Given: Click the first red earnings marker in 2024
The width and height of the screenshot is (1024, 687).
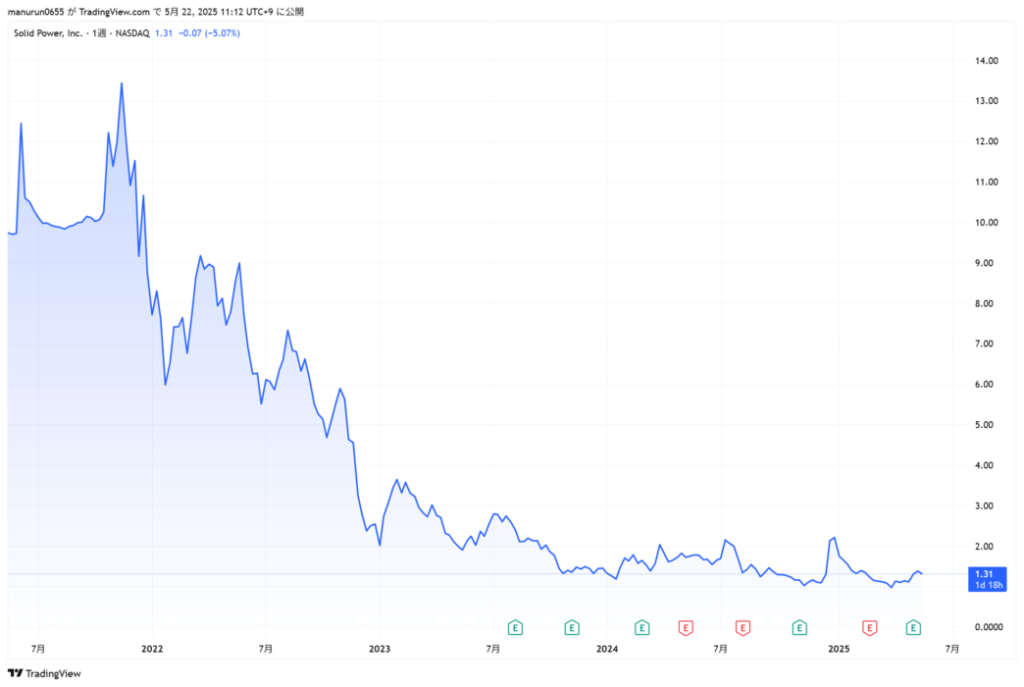Looking at the screenshot, I should pos(685,628).
